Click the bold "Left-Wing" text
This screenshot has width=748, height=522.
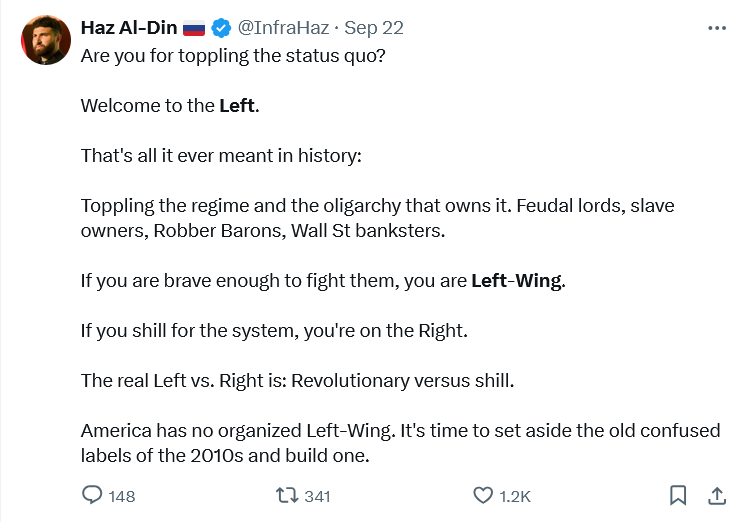pos(517,281)
